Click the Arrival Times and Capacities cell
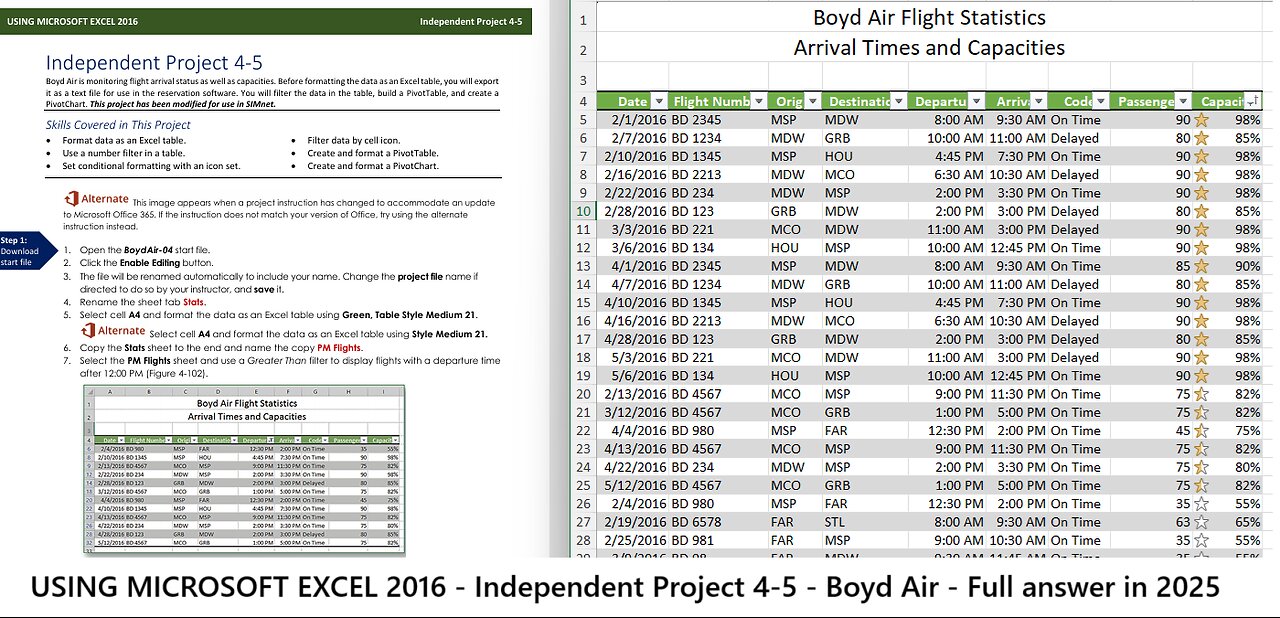 point(929,47)
